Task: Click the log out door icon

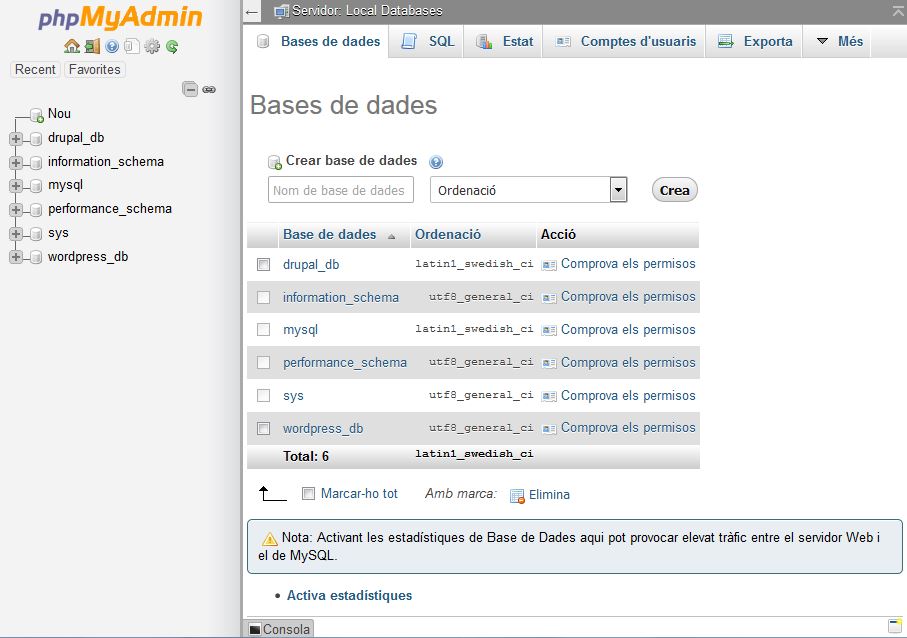Action: pyautogui.click(x=92, y=46)
